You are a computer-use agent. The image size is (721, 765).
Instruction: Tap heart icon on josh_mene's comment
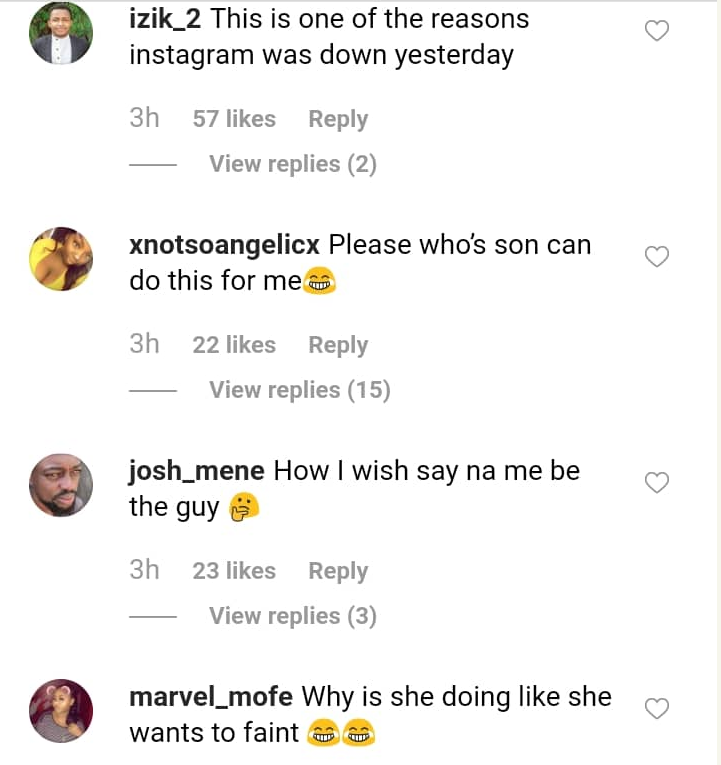(x=656, y=484)
